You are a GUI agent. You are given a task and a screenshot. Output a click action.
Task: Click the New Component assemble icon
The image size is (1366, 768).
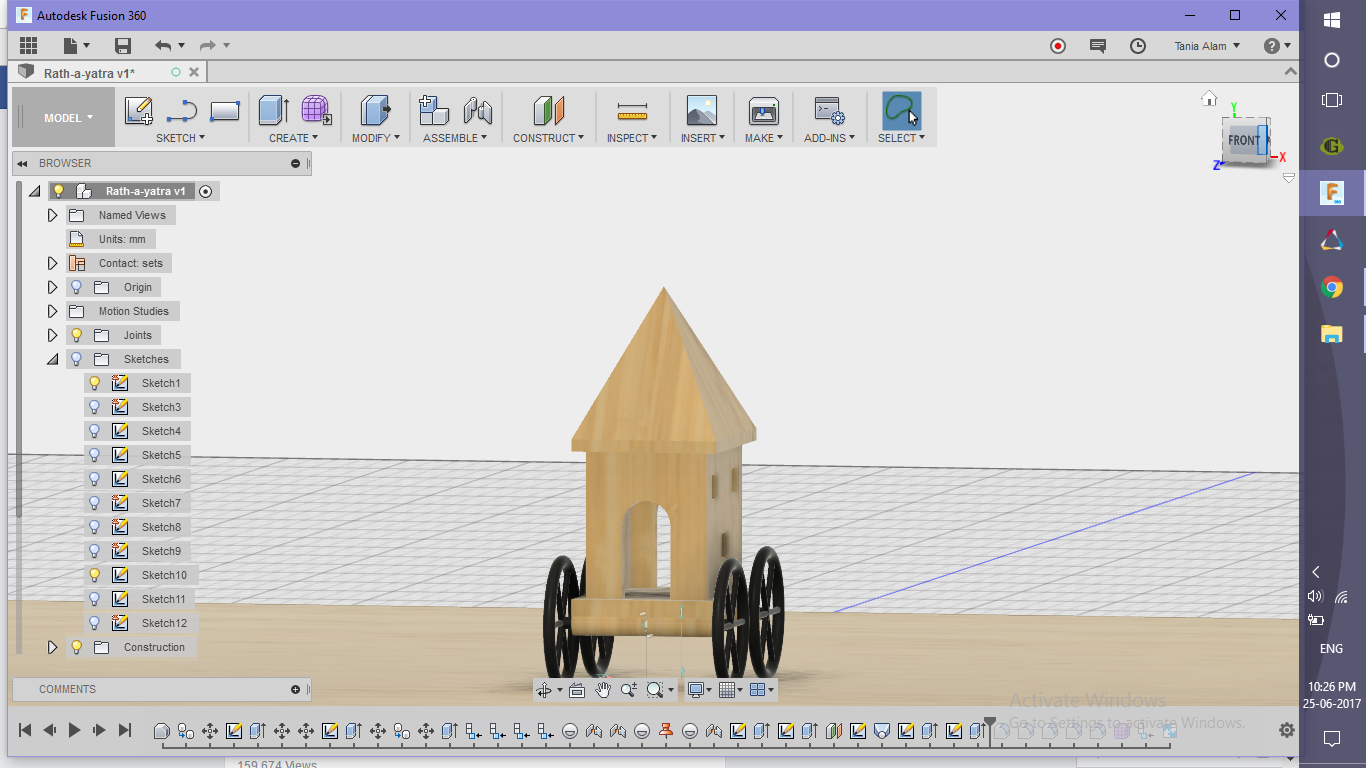click(x=433, y=110)
